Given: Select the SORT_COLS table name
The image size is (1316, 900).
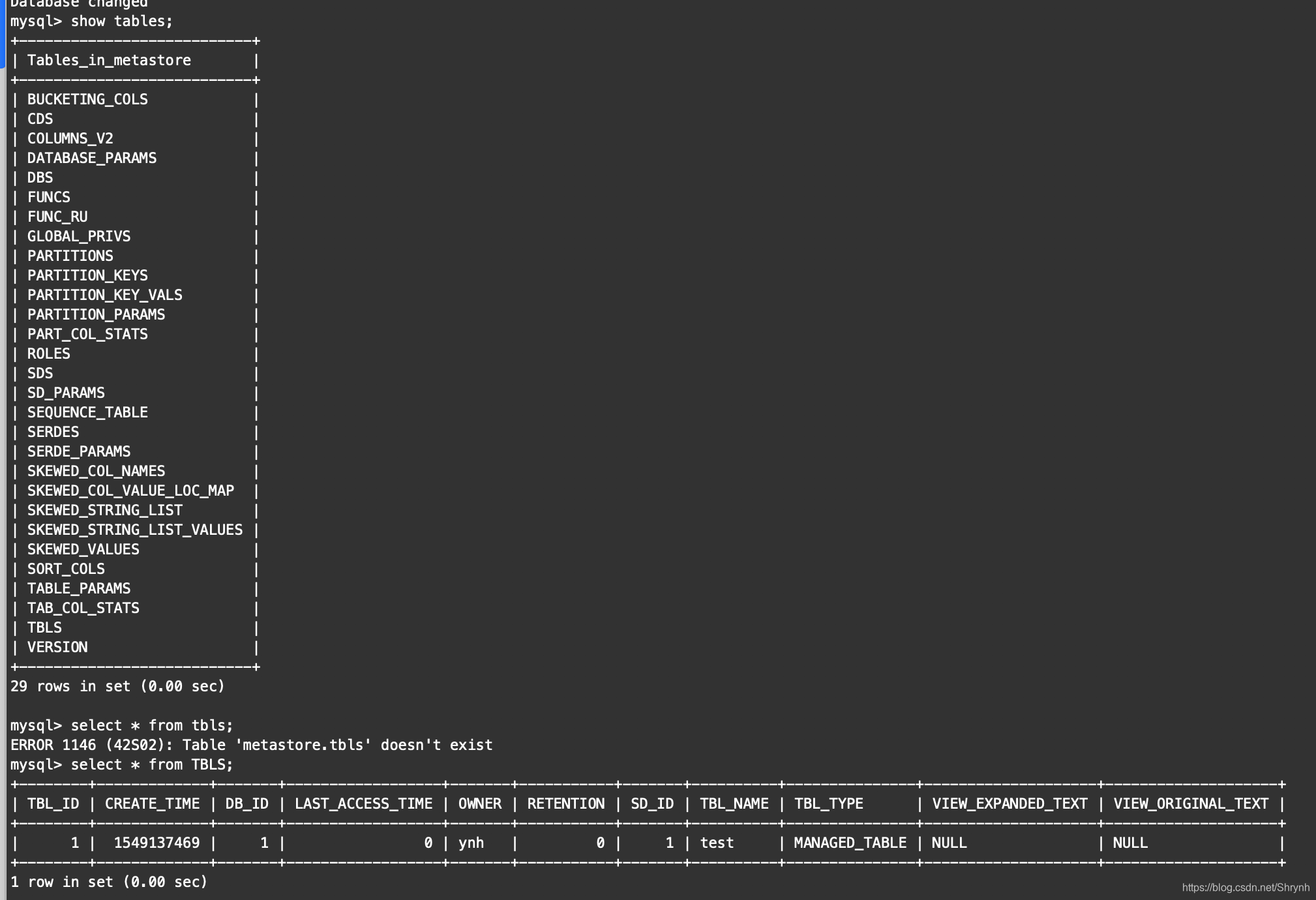Looking at the screenshot, I should [66, 569].
